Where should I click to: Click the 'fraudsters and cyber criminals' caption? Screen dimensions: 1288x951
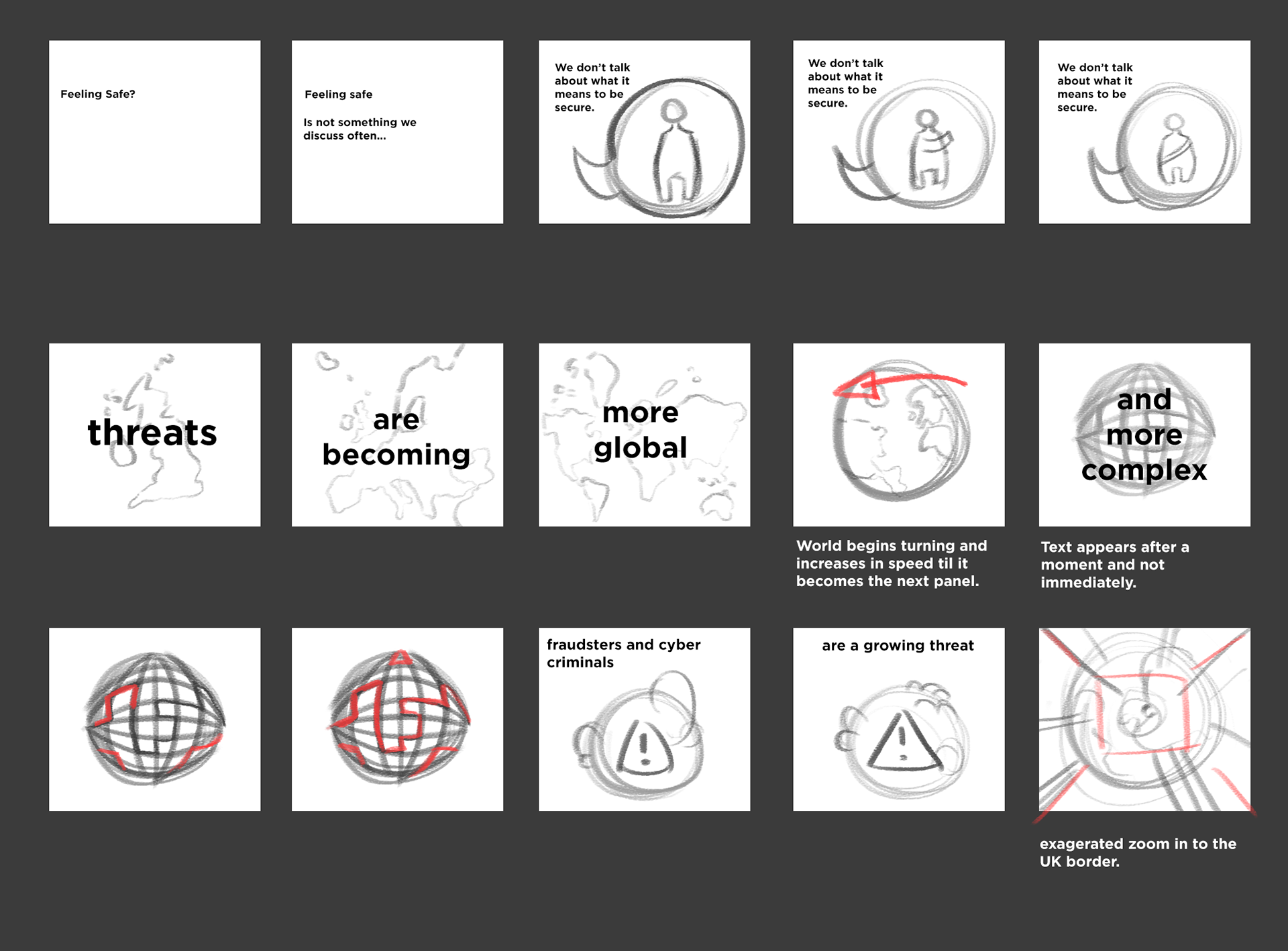(623, 653)
